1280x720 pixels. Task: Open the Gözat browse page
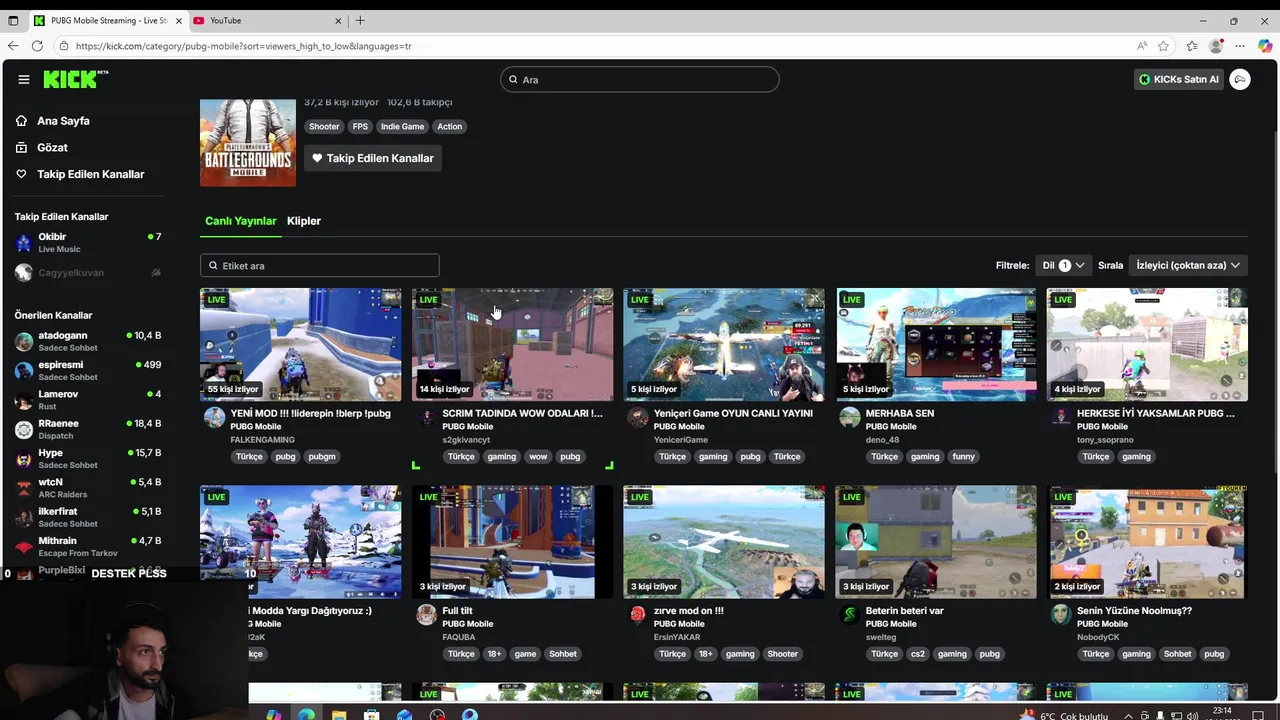click(x=52, y=147)
